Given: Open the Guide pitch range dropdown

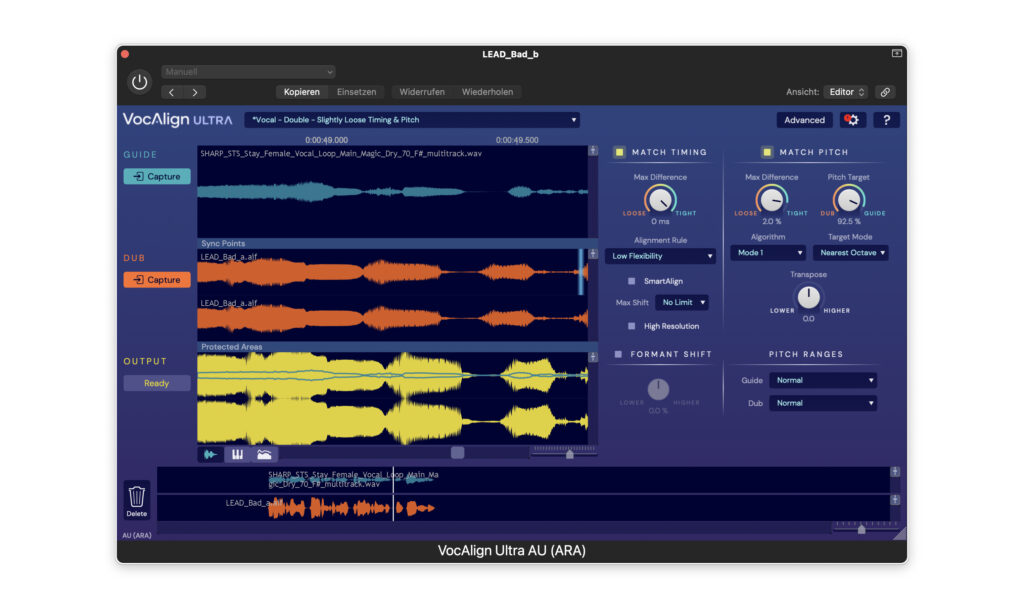Looking at the screenshot, I should [x=823, y=380].
